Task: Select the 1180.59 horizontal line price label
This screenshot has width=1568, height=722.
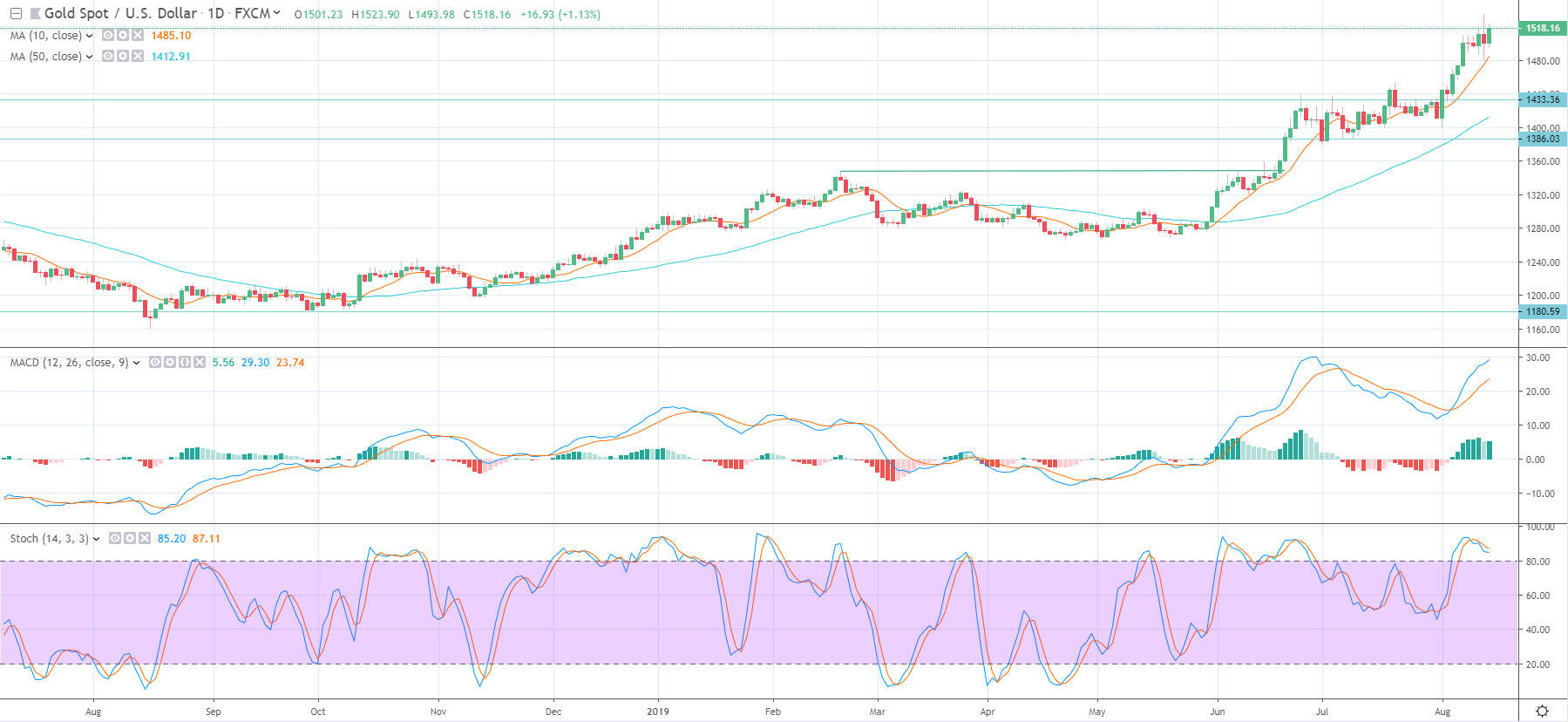Action: point(1542,311)
